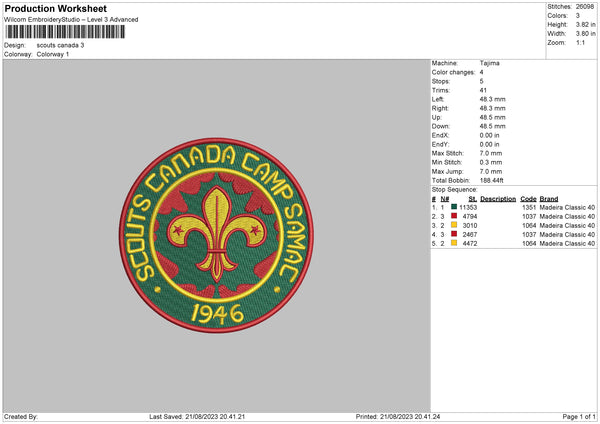Click the scouts patch design preview

tap(217, 235)
